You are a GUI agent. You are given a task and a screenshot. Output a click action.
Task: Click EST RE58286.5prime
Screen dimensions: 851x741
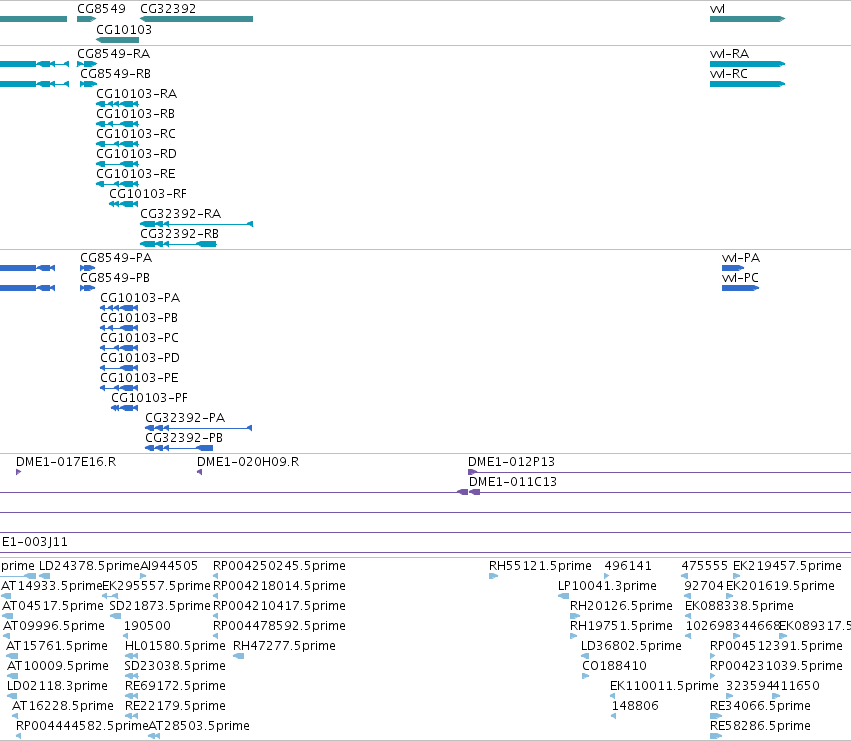760,726
